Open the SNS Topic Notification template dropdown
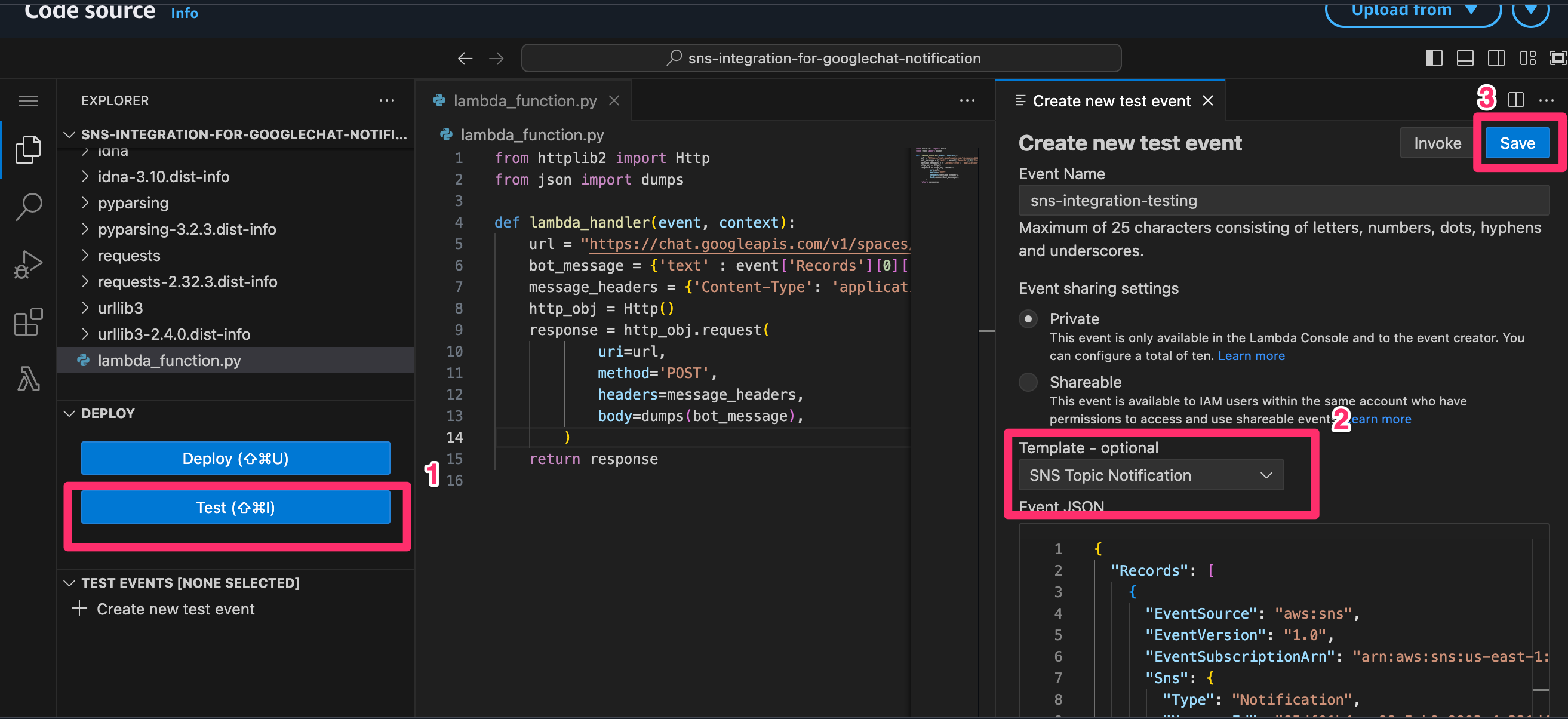 coord(1151,475)
